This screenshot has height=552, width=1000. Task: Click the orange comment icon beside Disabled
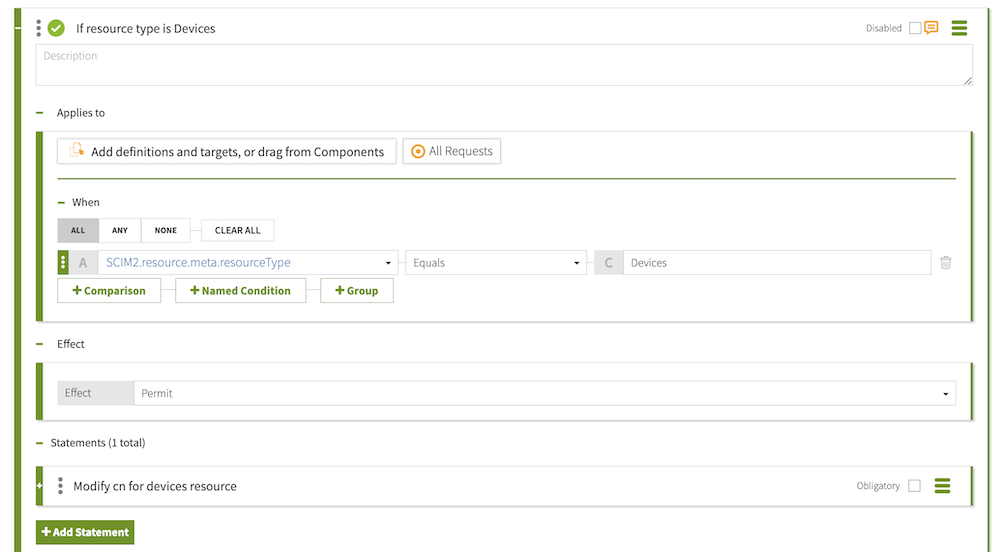[931, 28]
